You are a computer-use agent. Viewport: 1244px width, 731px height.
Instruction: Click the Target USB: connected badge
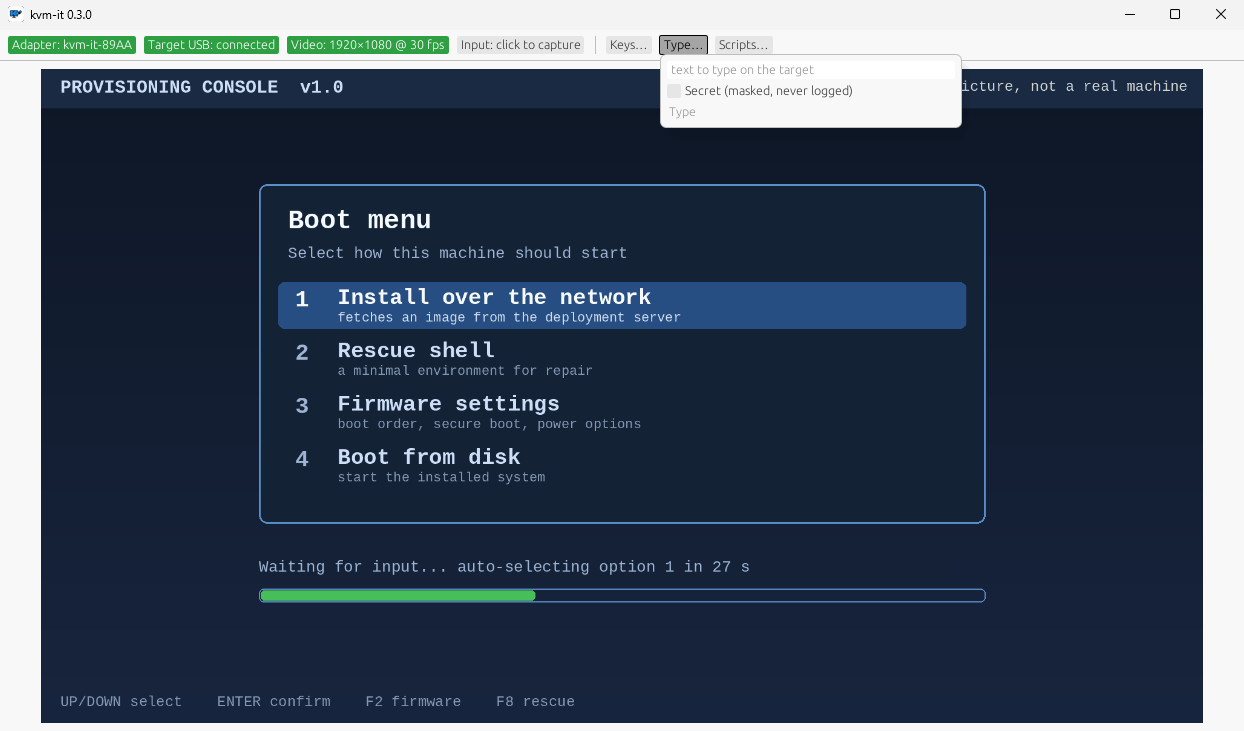point(211,45)
